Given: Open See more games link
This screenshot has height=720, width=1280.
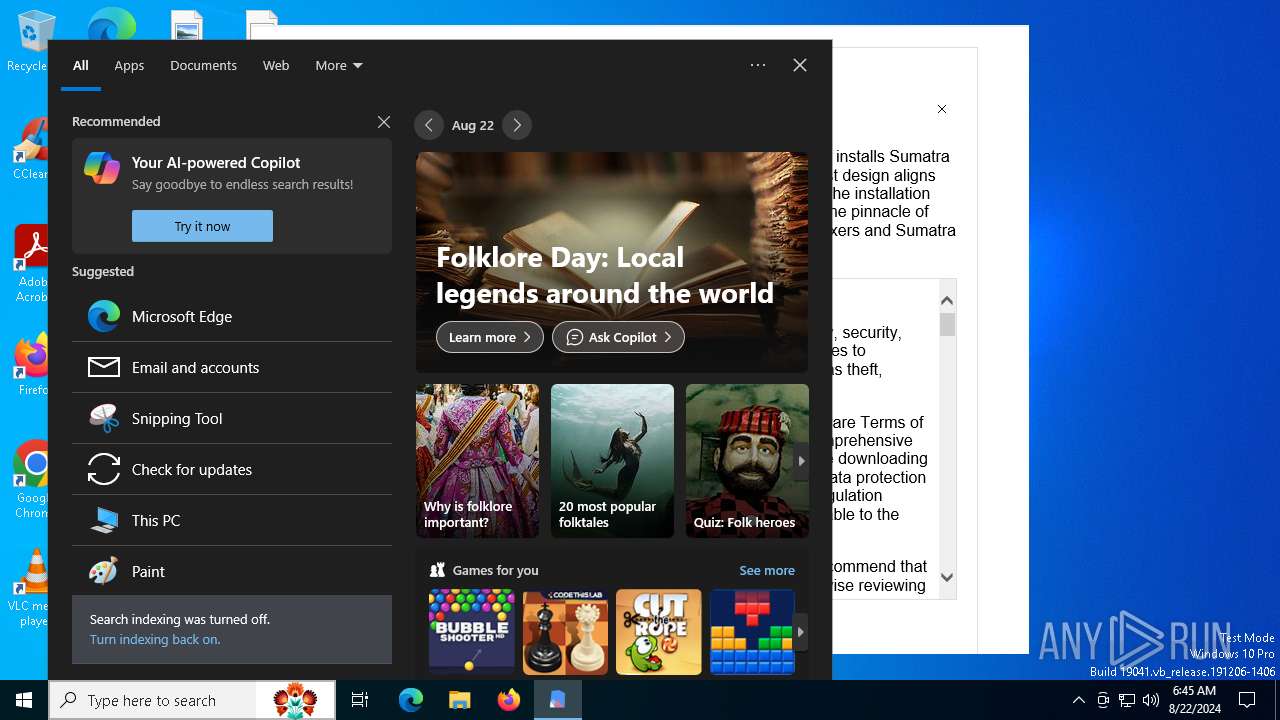Looking at the screenshot, I should (767, 570).
